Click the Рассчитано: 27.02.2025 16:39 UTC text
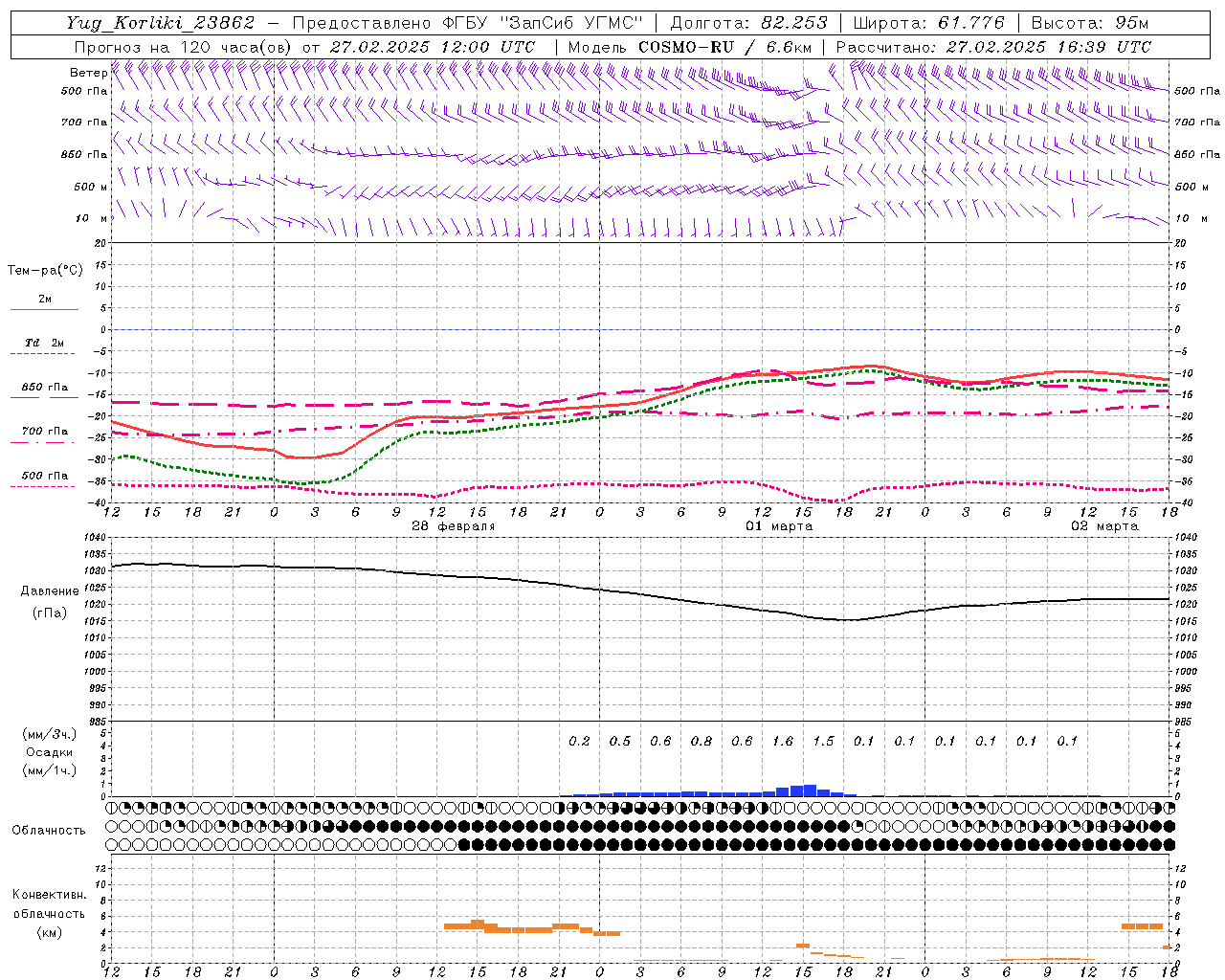The width and height of the screenshot is (1225, 980). coord(993,47)
